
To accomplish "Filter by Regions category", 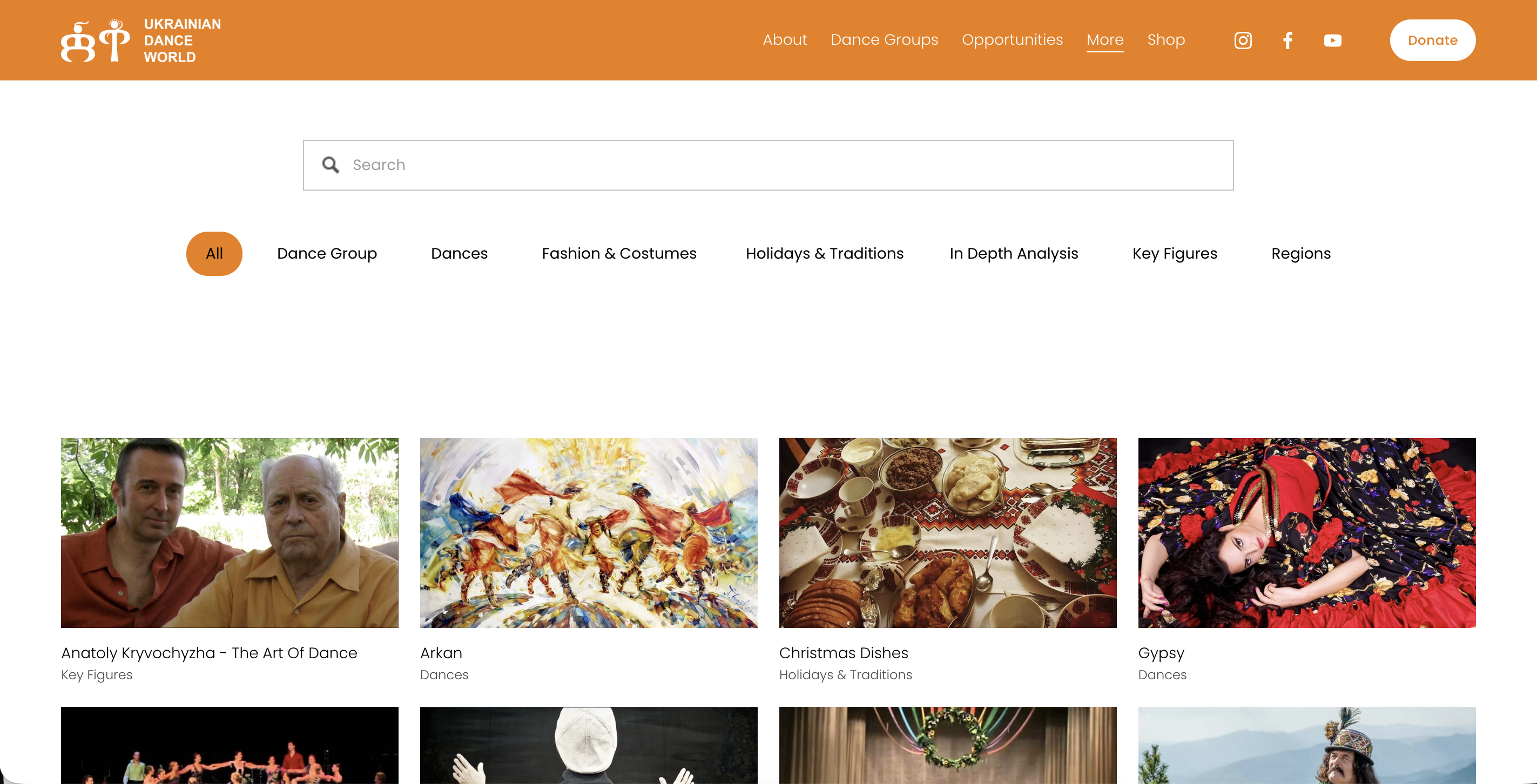I will (x=1300, y=254).
